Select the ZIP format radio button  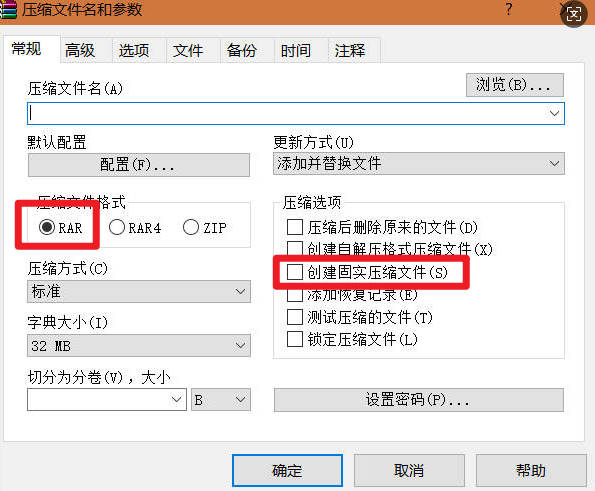tap(191, 228)
